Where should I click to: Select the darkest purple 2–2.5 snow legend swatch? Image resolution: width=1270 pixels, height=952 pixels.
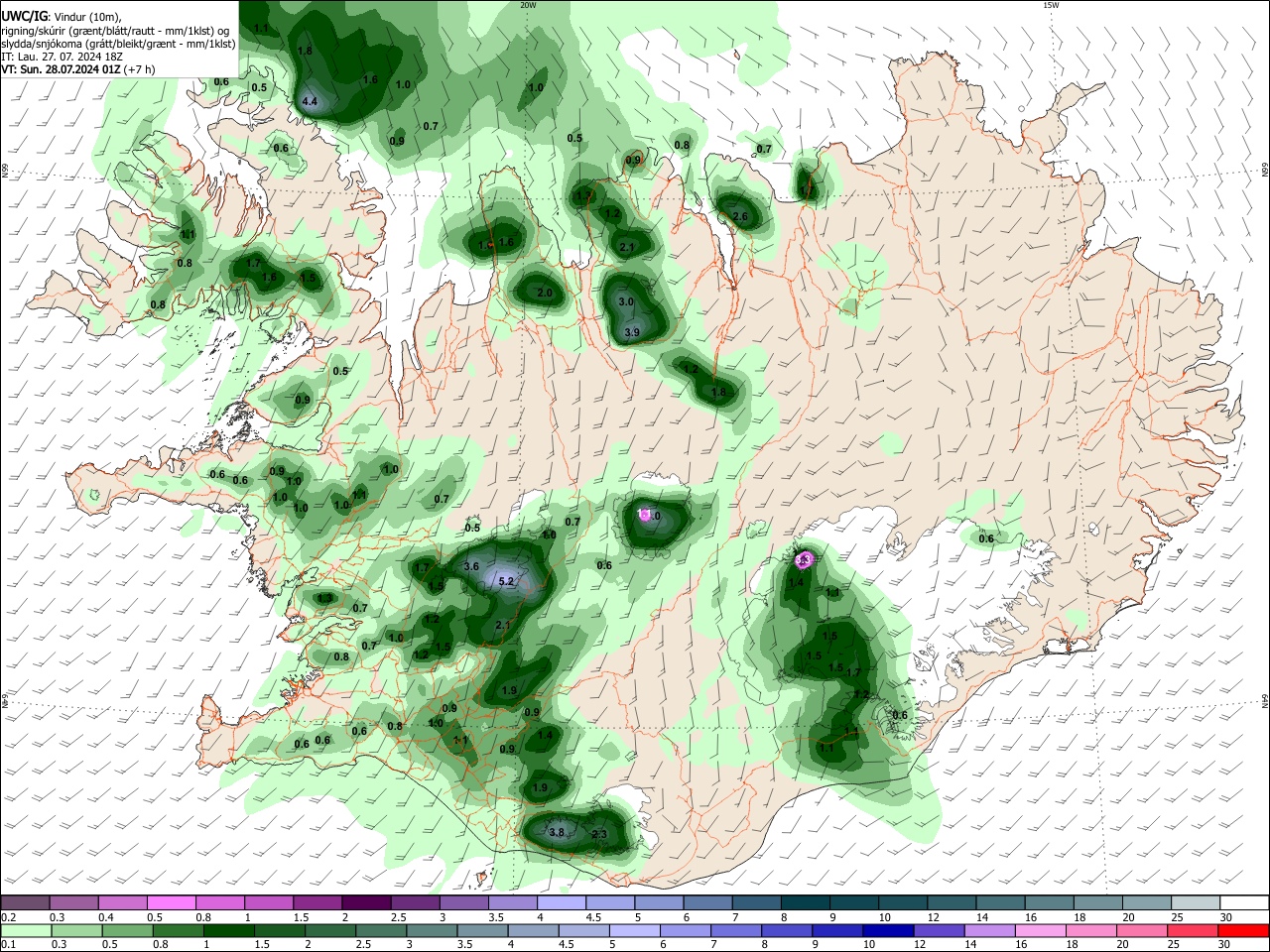click(366, 902)
